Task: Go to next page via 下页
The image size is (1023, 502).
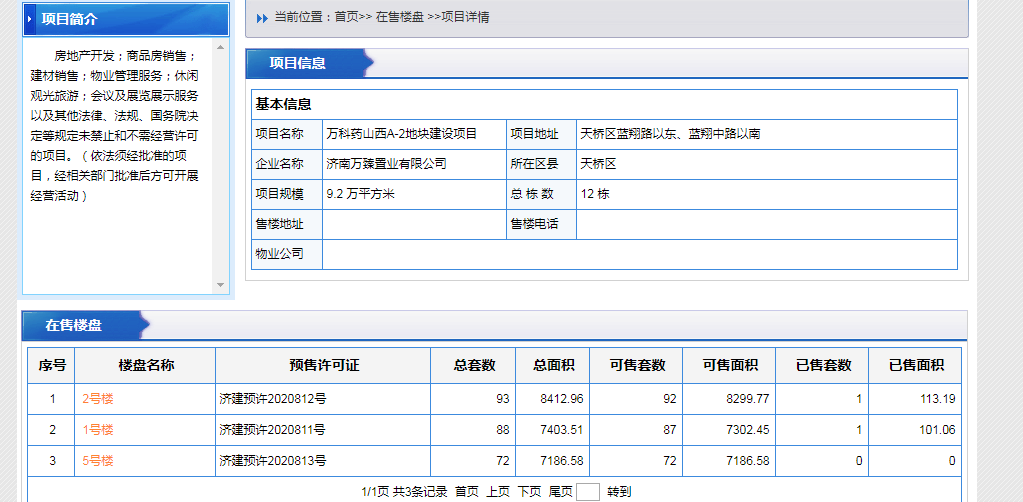Action: point(529,492)
